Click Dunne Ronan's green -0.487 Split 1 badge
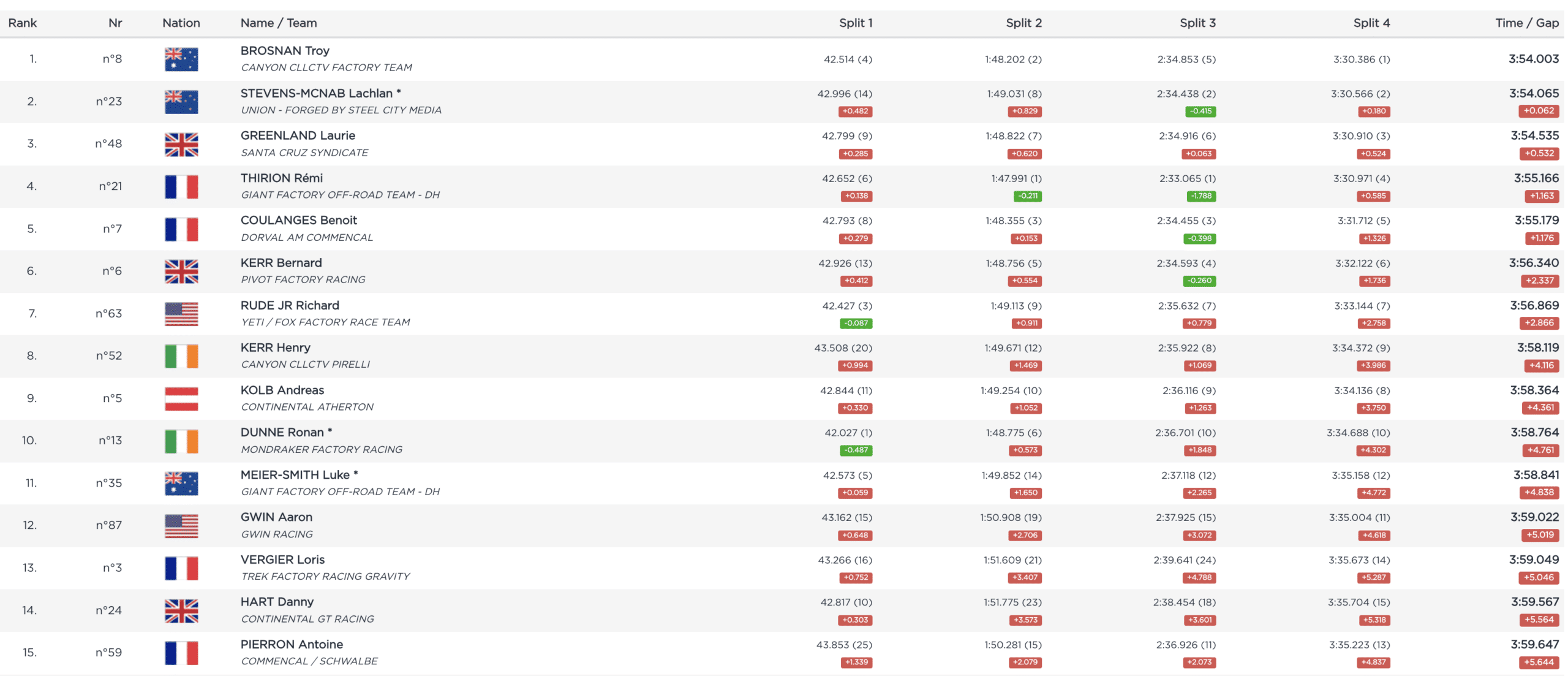Image resolution: width=1568 pixels, height=676 pixels. (856, 450)
